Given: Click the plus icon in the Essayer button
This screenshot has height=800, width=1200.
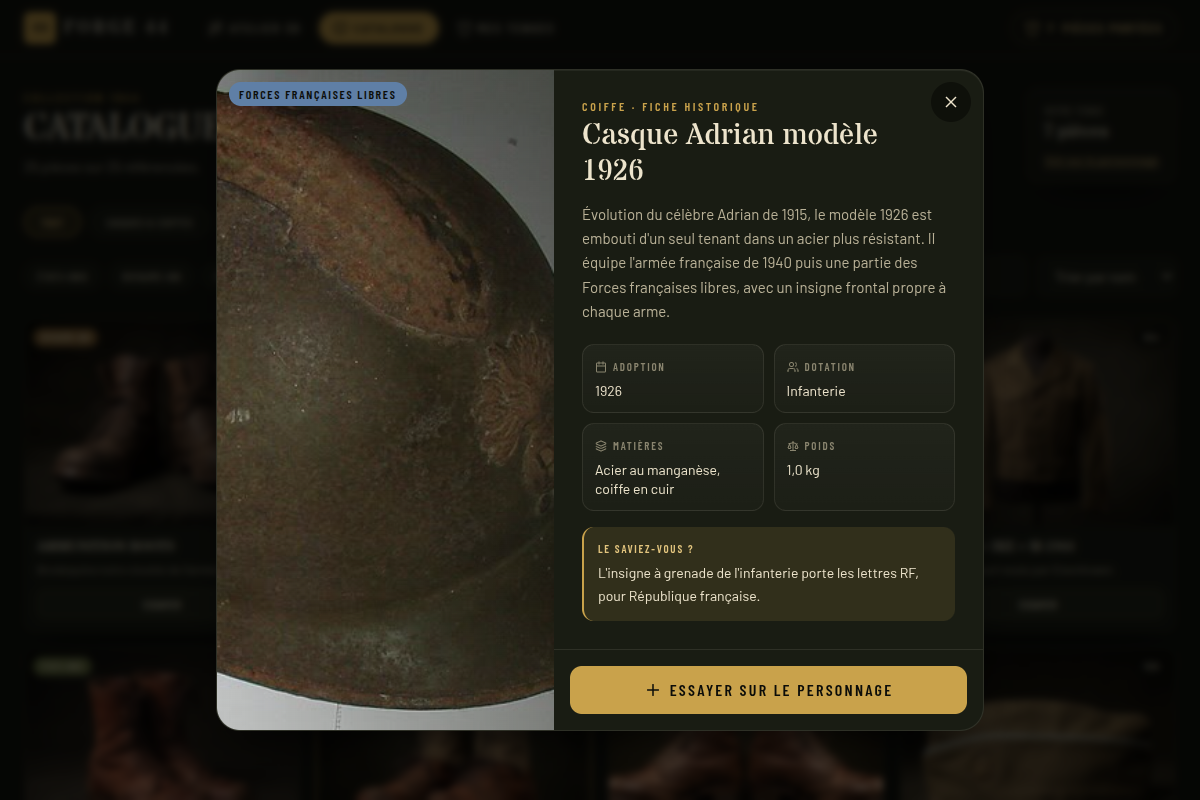Looking at the screenshot, I should pyautogui.click(x=653, y=690).
